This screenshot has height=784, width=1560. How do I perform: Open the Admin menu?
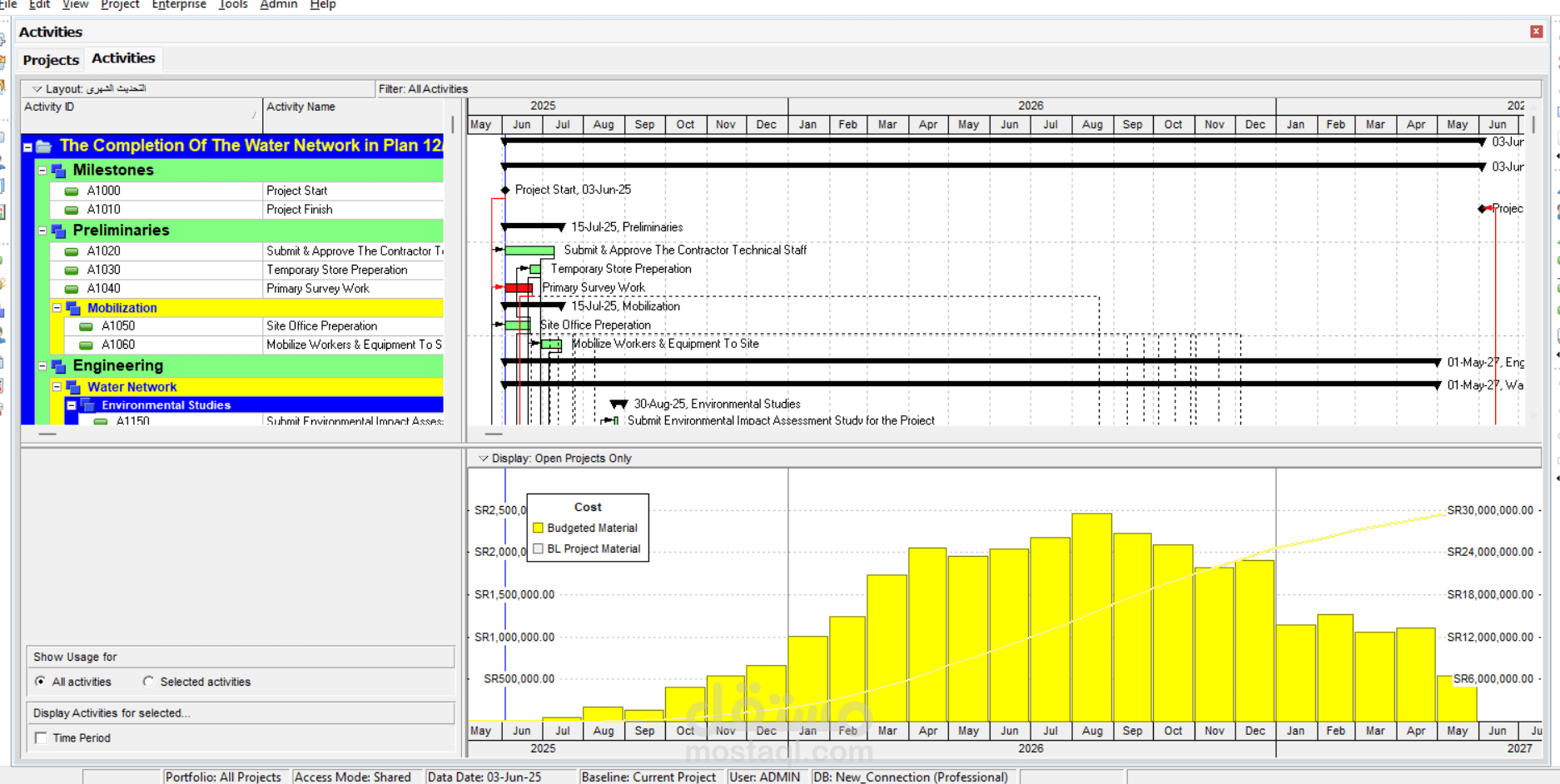(278, 5)
